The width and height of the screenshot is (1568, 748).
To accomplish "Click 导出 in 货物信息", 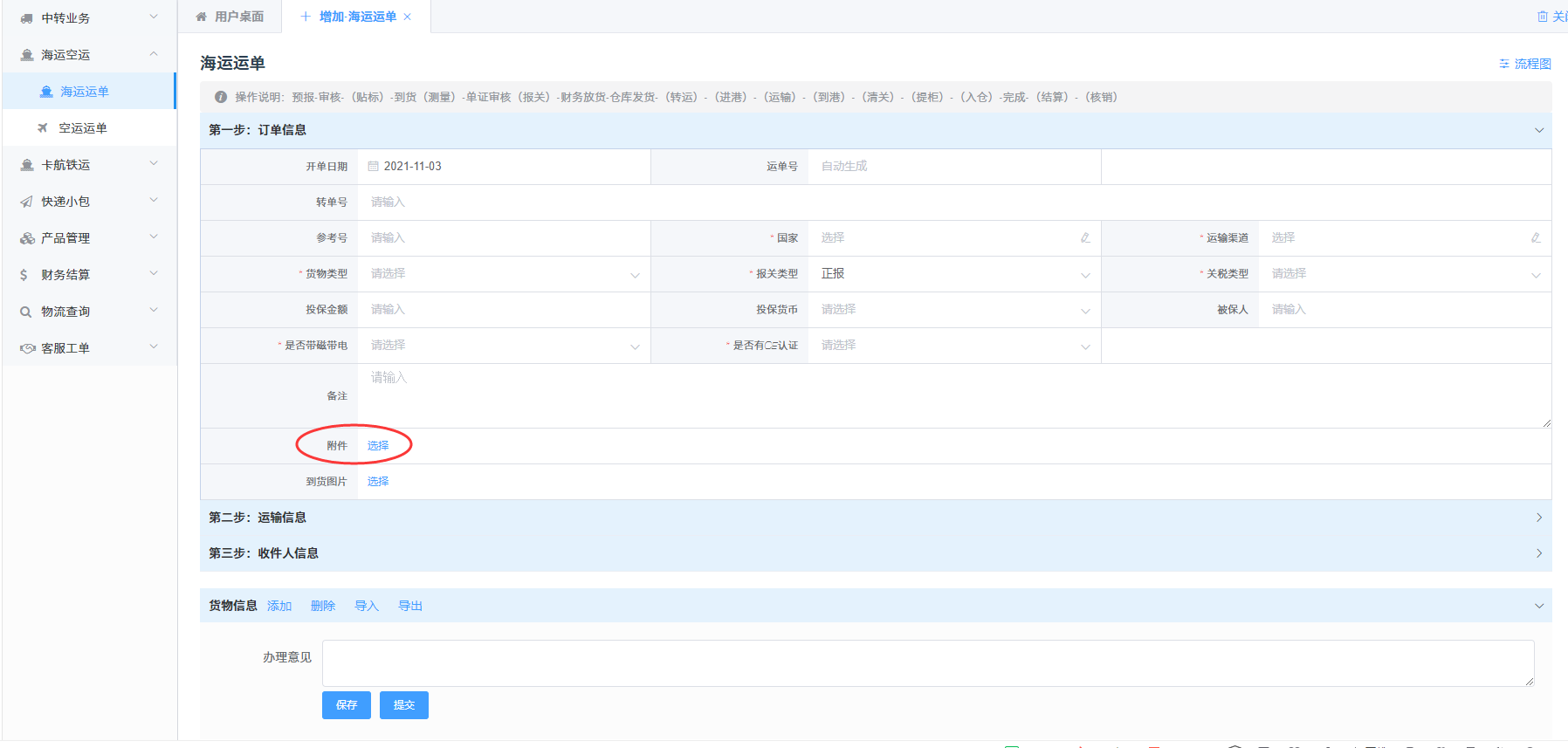I will (x=410, y=606).
